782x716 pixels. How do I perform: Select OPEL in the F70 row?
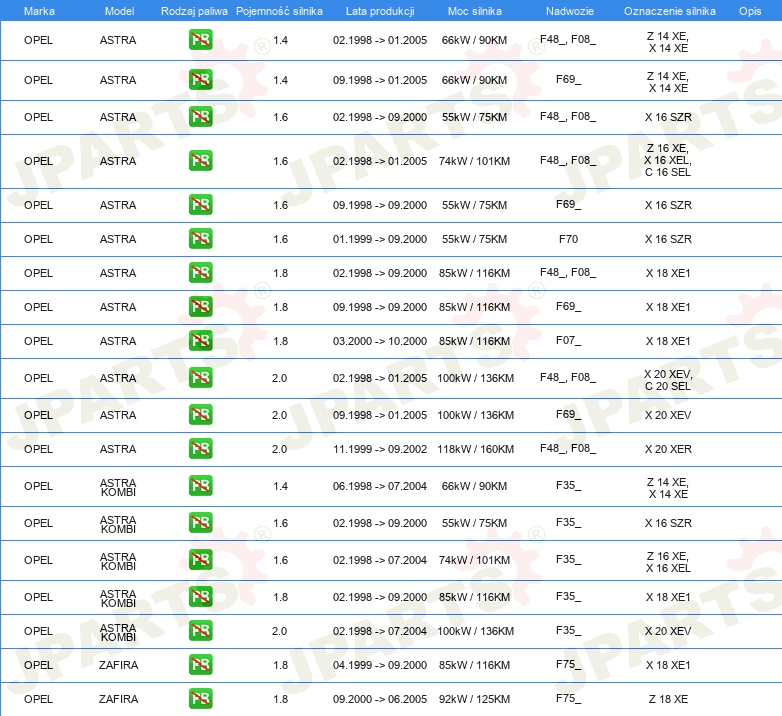[x=38, y=239]
